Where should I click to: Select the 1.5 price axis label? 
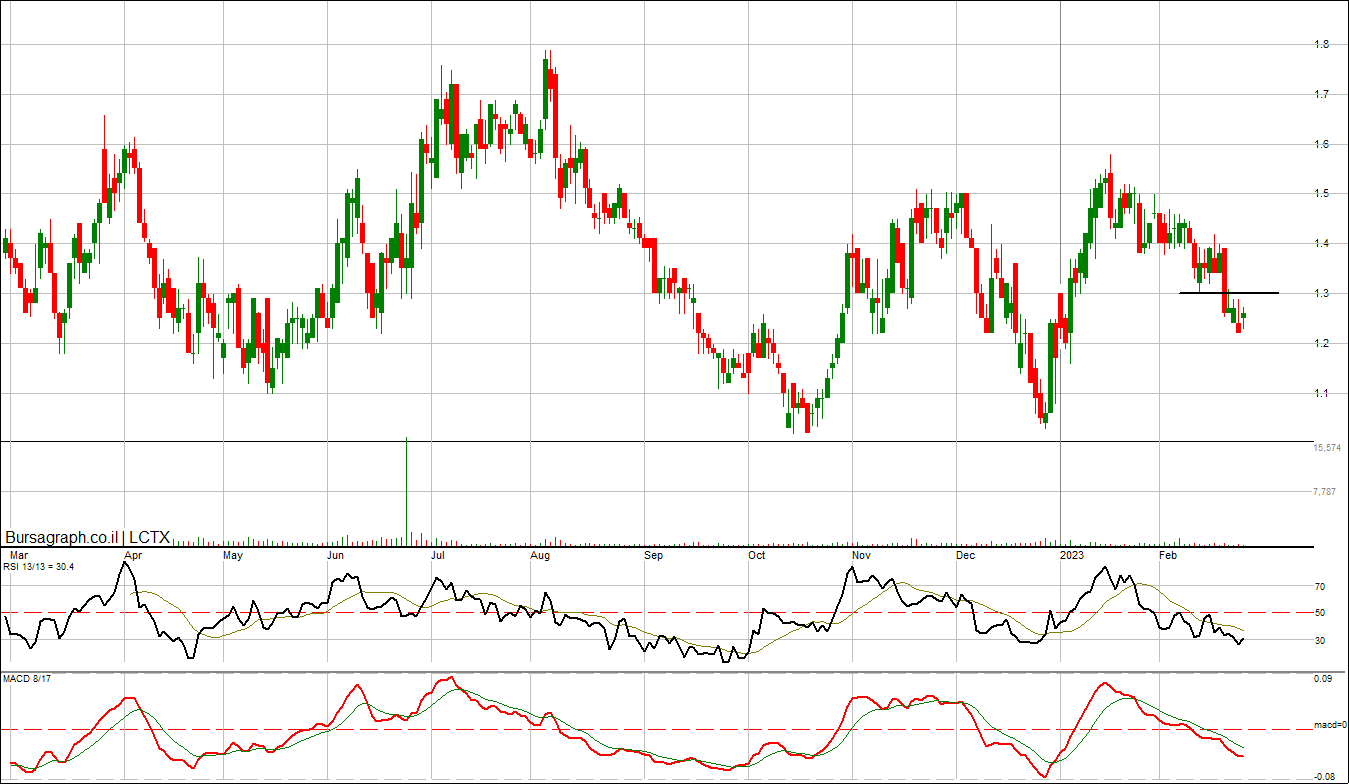point(1321,194)
